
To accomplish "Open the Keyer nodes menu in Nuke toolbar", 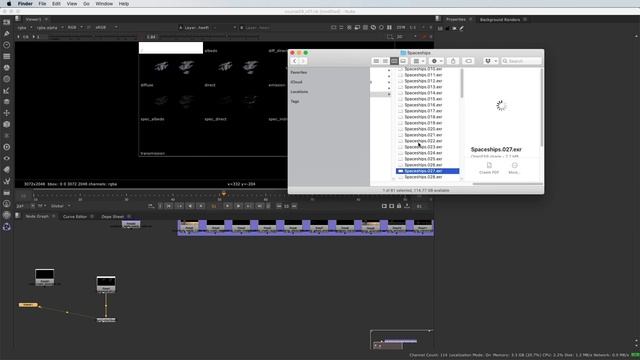I will (7, 91).
